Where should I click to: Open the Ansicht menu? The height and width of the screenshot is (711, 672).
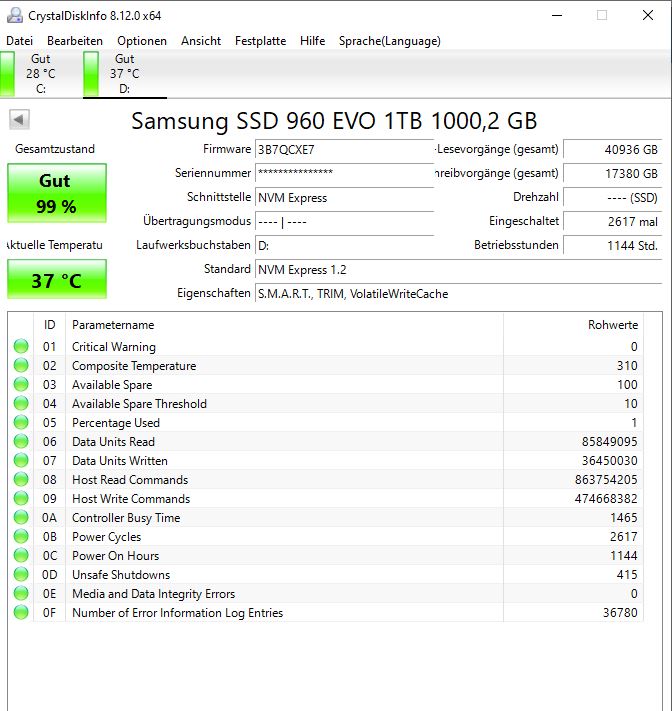(x=201, y=41)
